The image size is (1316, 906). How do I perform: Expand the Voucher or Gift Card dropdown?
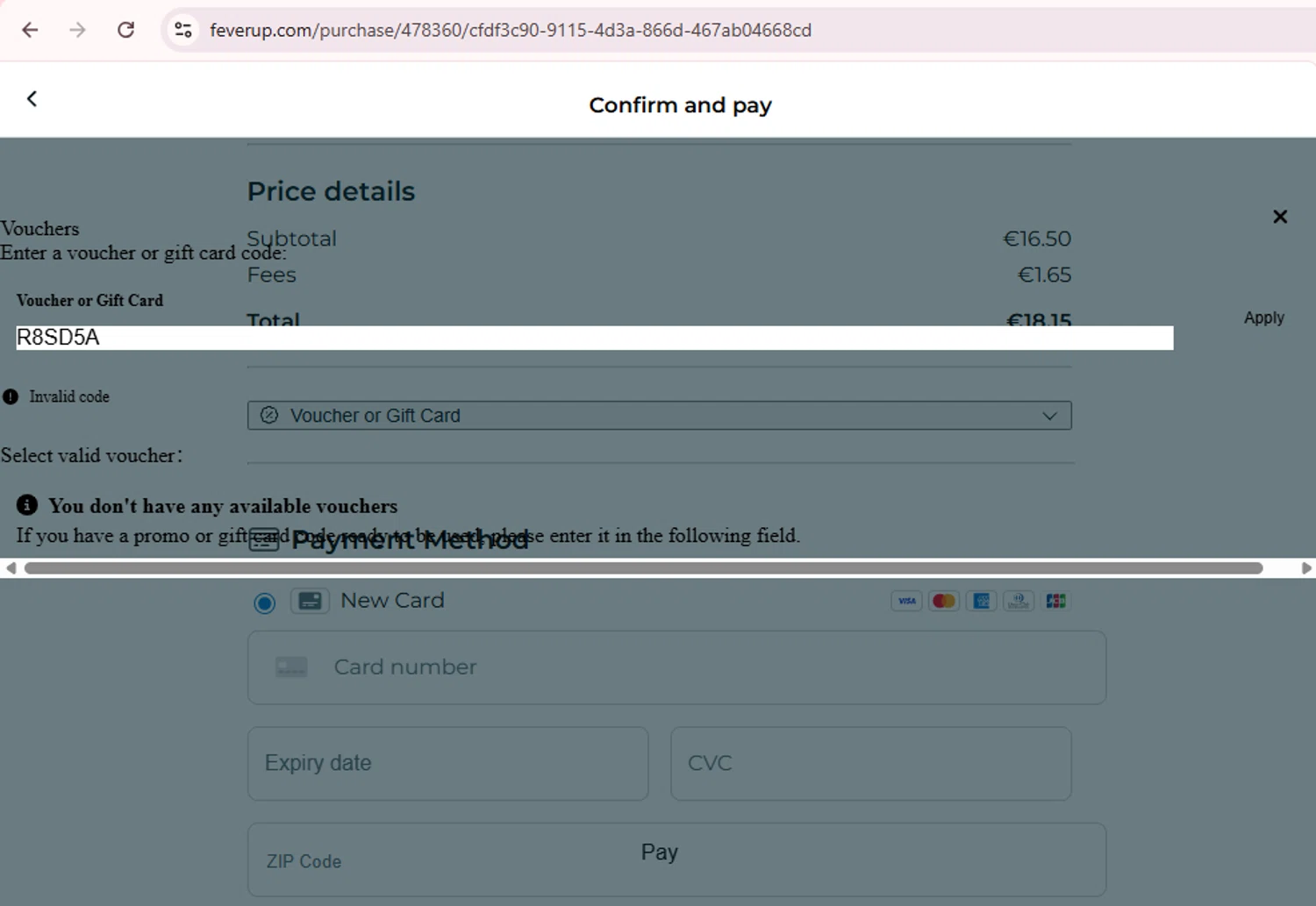[x=658, y=416]
